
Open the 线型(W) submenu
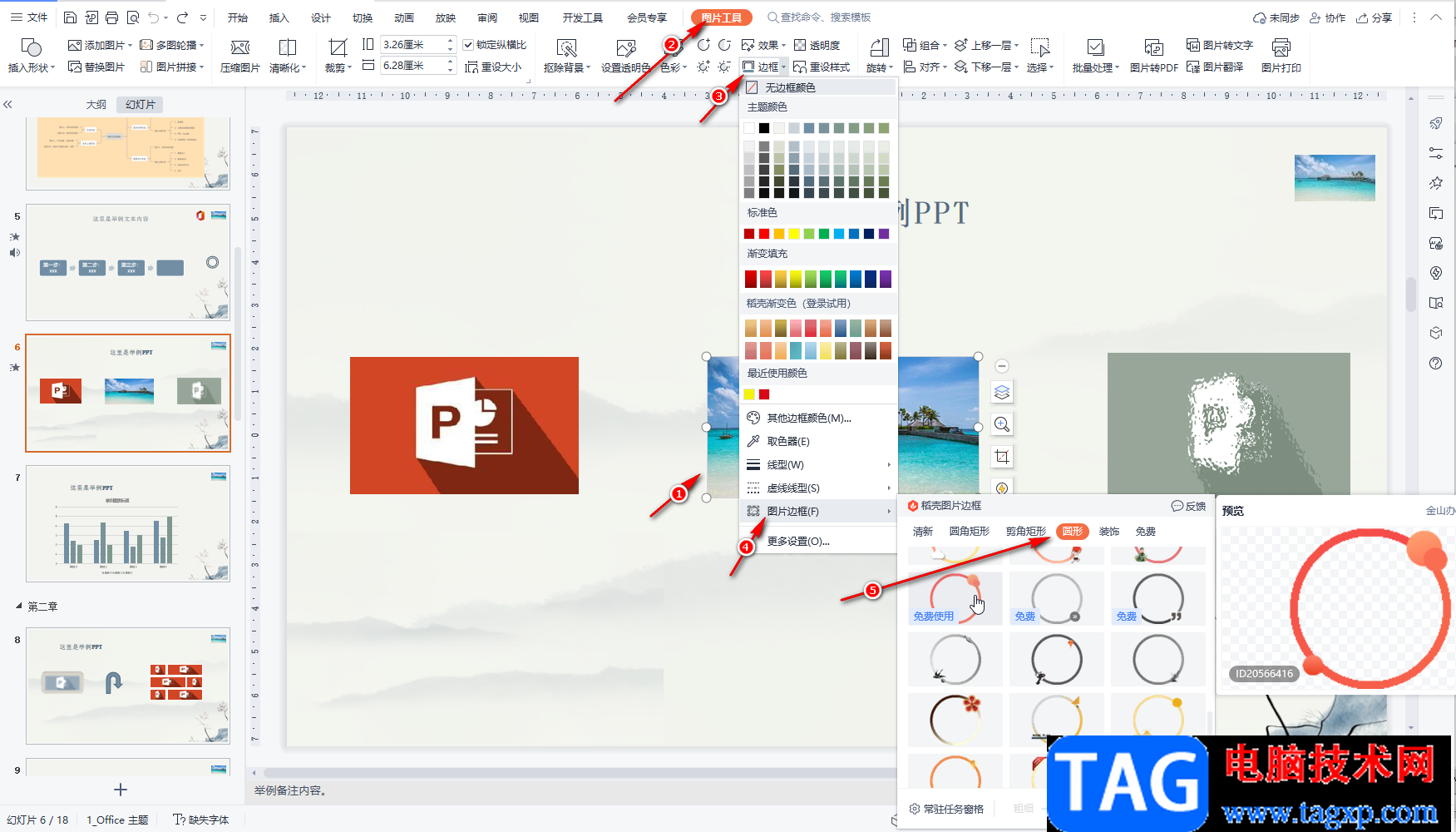818,464
